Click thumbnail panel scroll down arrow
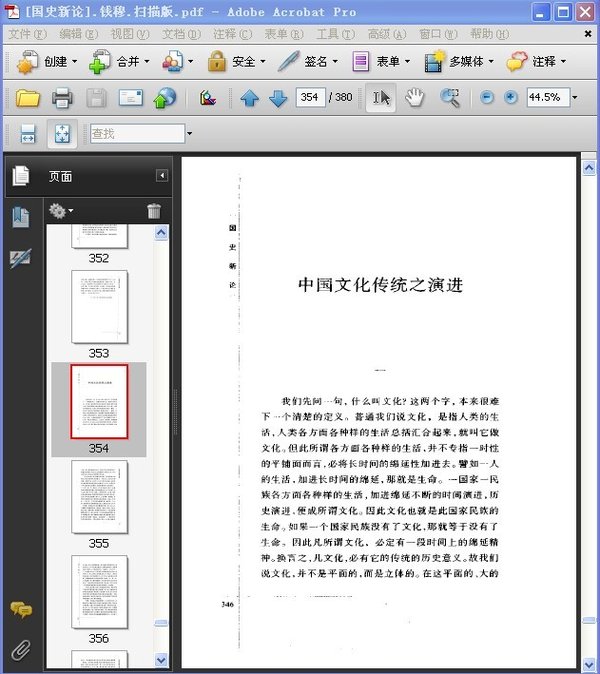 point(161,660)
